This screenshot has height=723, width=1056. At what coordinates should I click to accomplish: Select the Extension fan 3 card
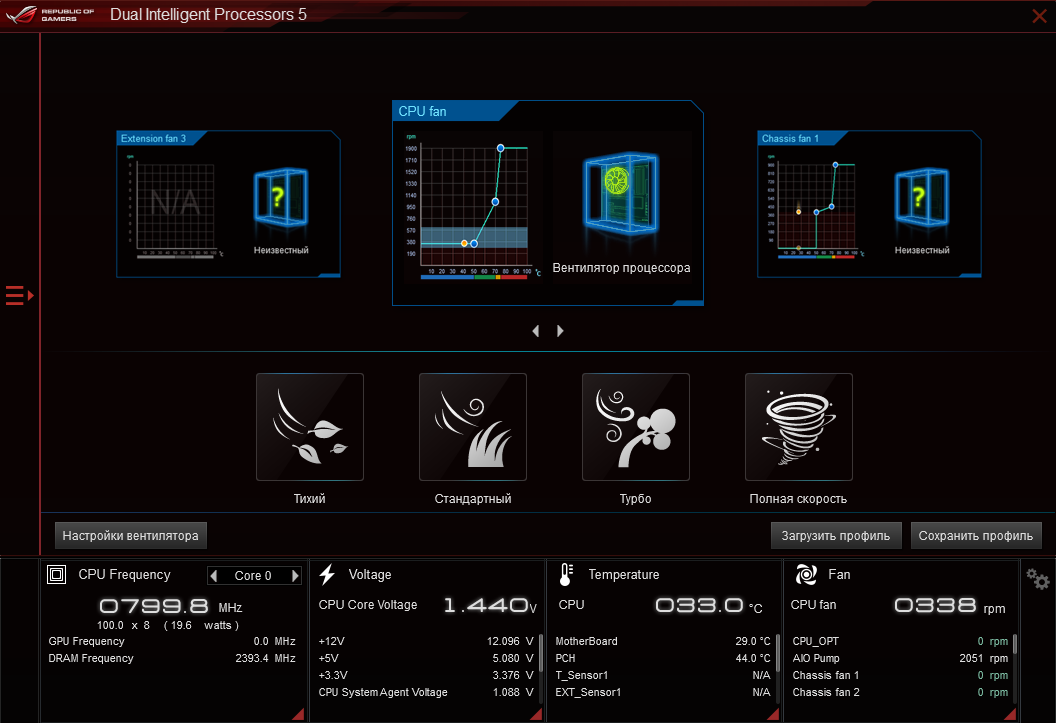[228, 204]
